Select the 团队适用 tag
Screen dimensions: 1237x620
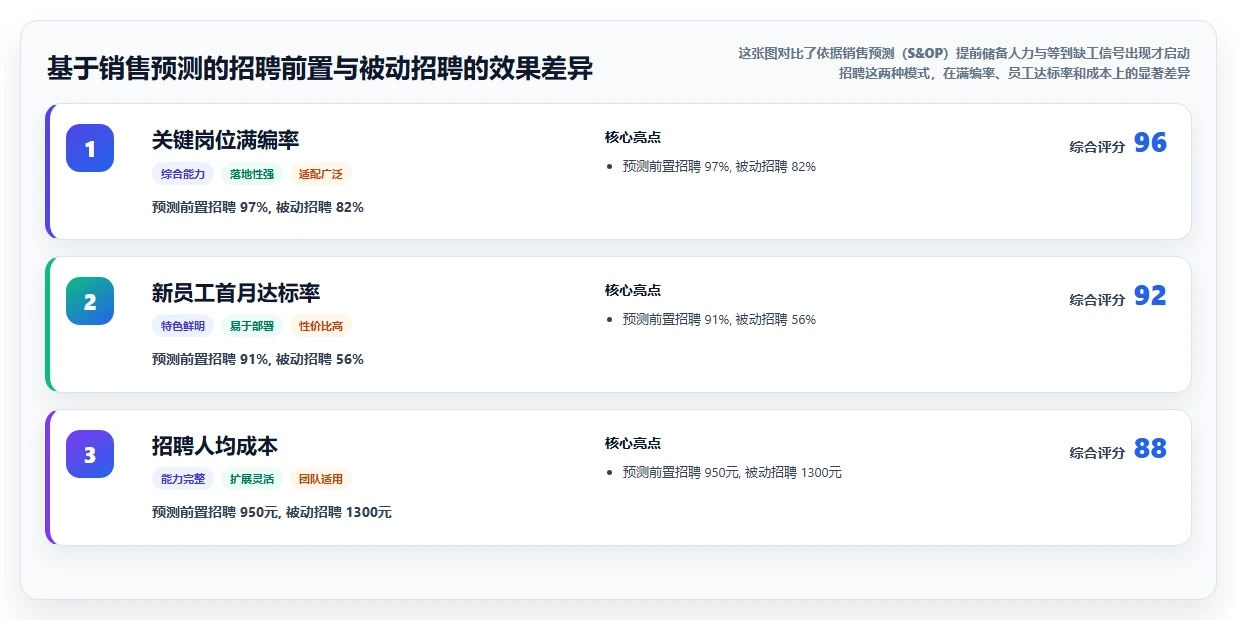[x=321, y=479]
